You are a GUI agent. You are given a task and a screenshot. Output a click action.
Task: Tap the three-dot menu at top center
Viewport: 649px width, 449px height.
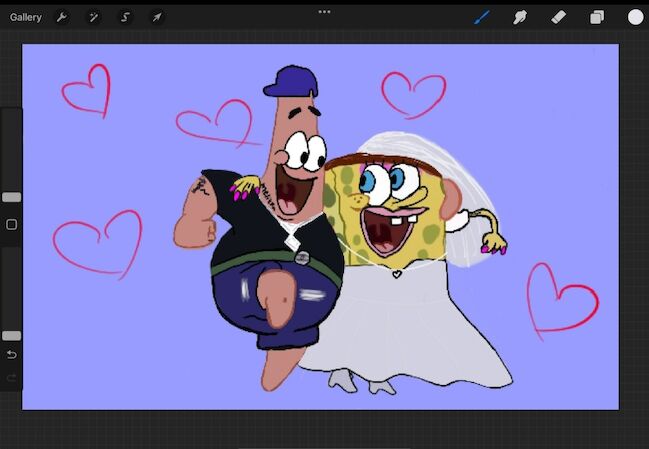click(324, 12)
